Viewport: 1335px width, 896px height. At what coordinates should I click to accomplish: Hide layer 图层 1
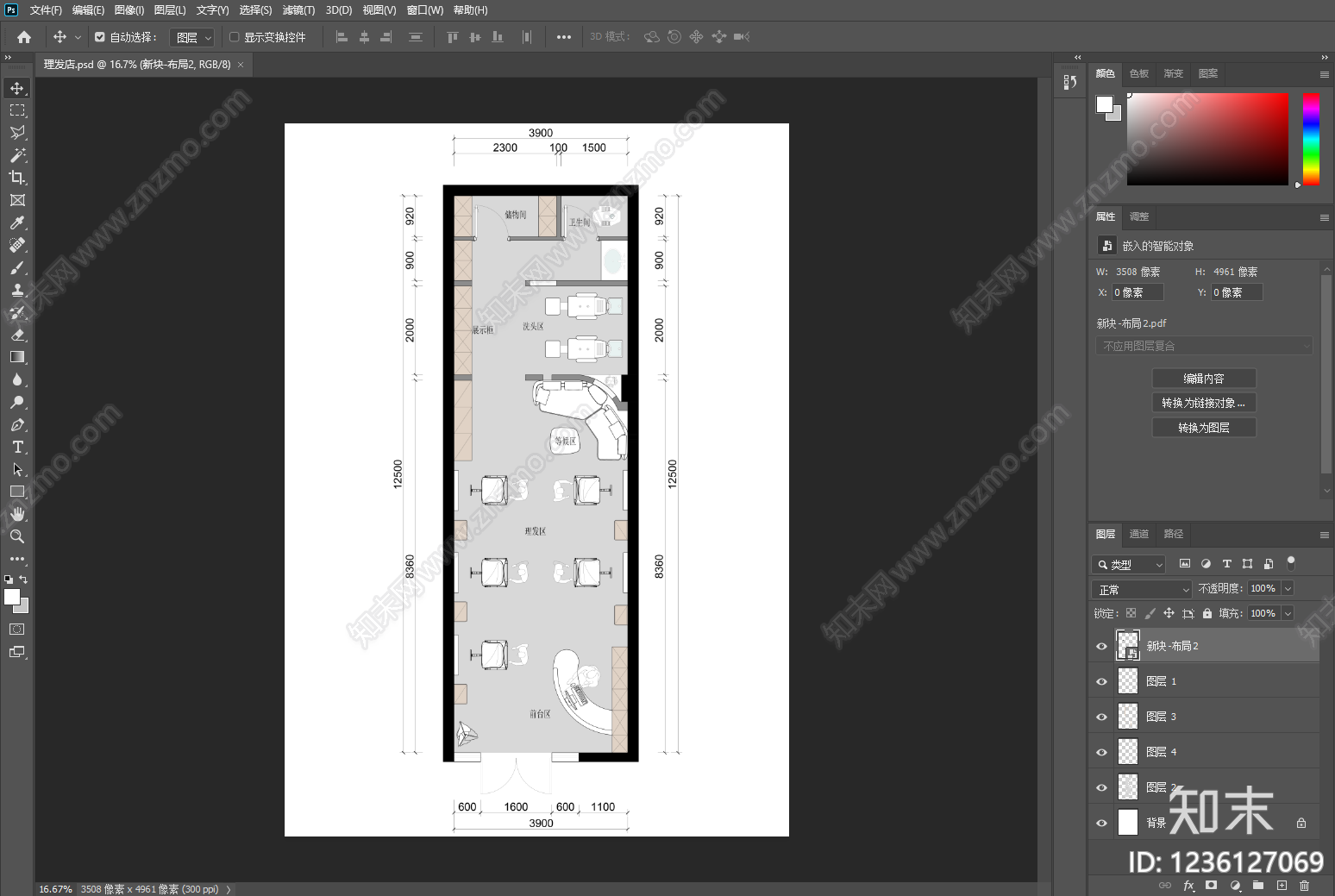1101,681
